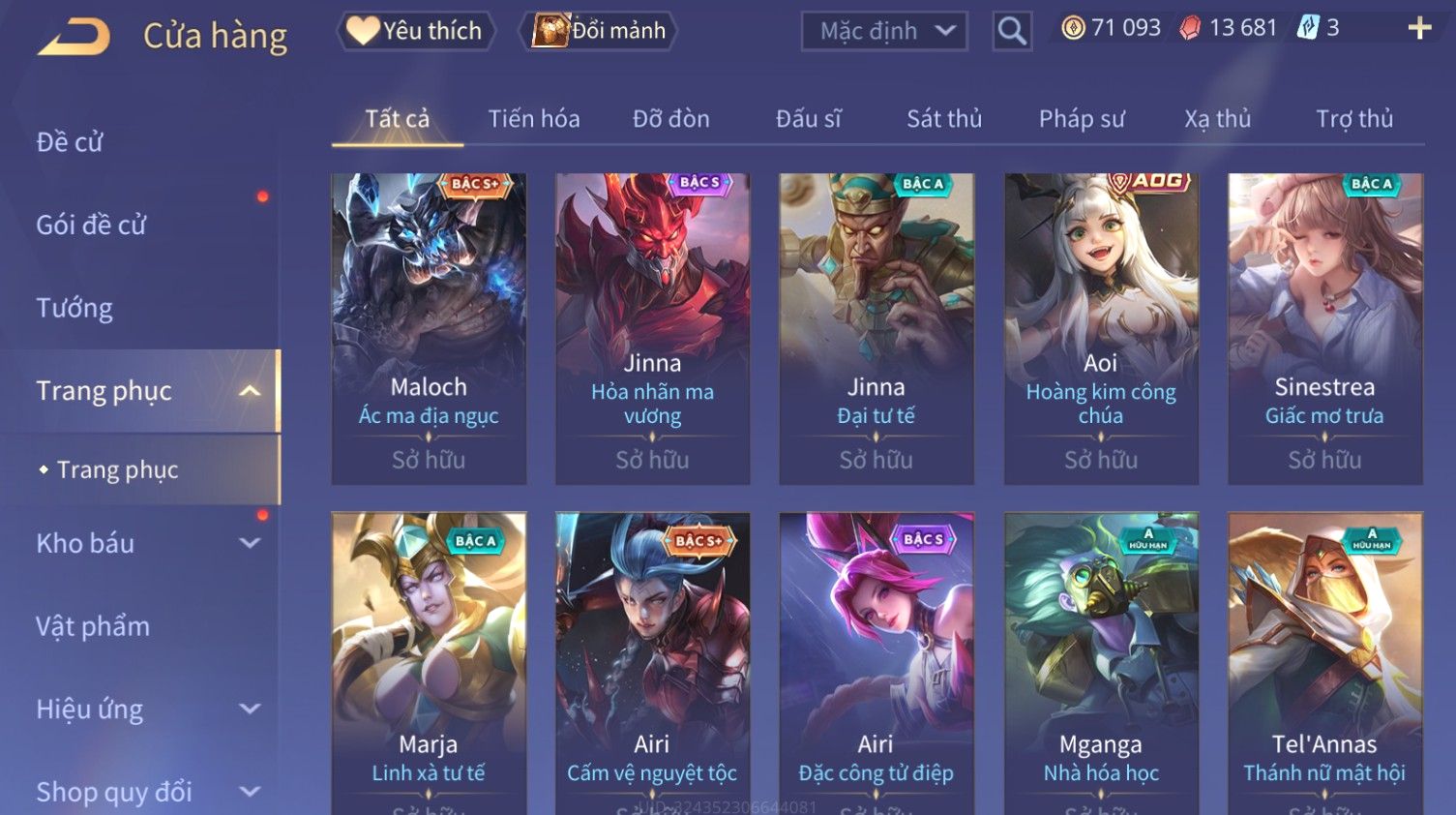The height and width of the screenshot is (815, 1456).
Task: Switch to the Tiến hóa tab
Action: click(x=534, y=118)
